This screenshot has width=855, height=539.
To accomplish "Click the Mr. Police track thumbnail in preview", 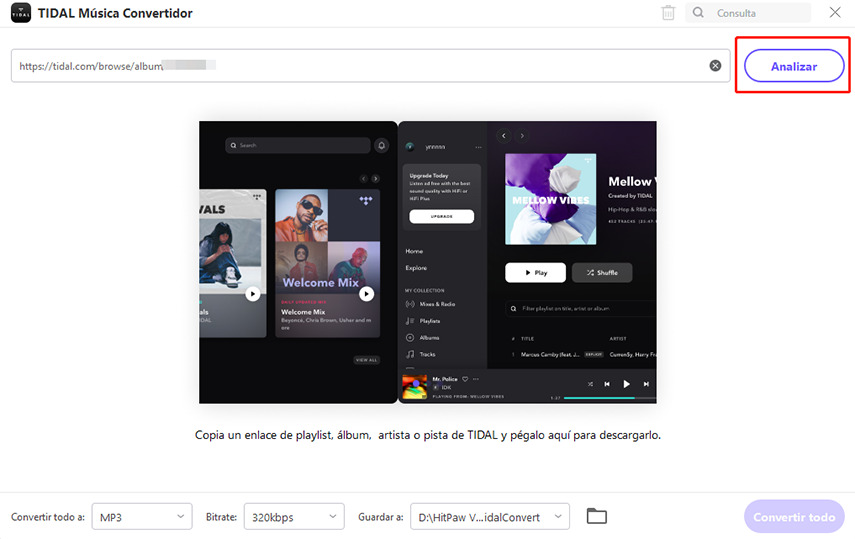I will [414, 387].
